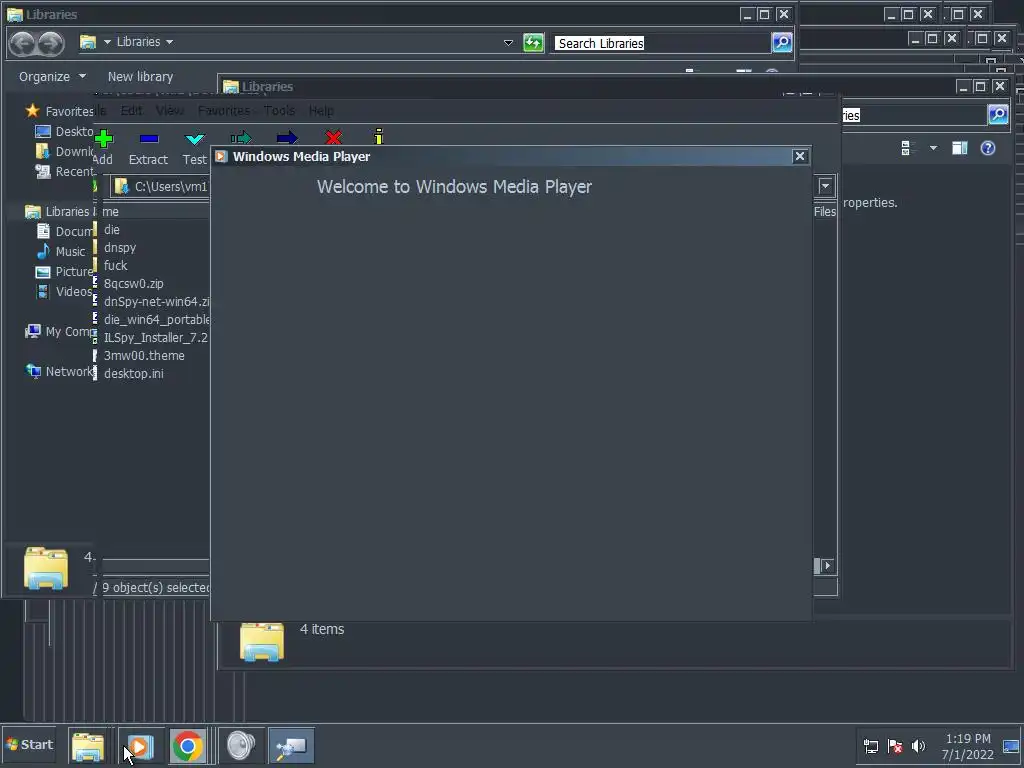1024x768 pixels.
Task: Click the speaker app icon on taskbar
Action: (241, 746)
